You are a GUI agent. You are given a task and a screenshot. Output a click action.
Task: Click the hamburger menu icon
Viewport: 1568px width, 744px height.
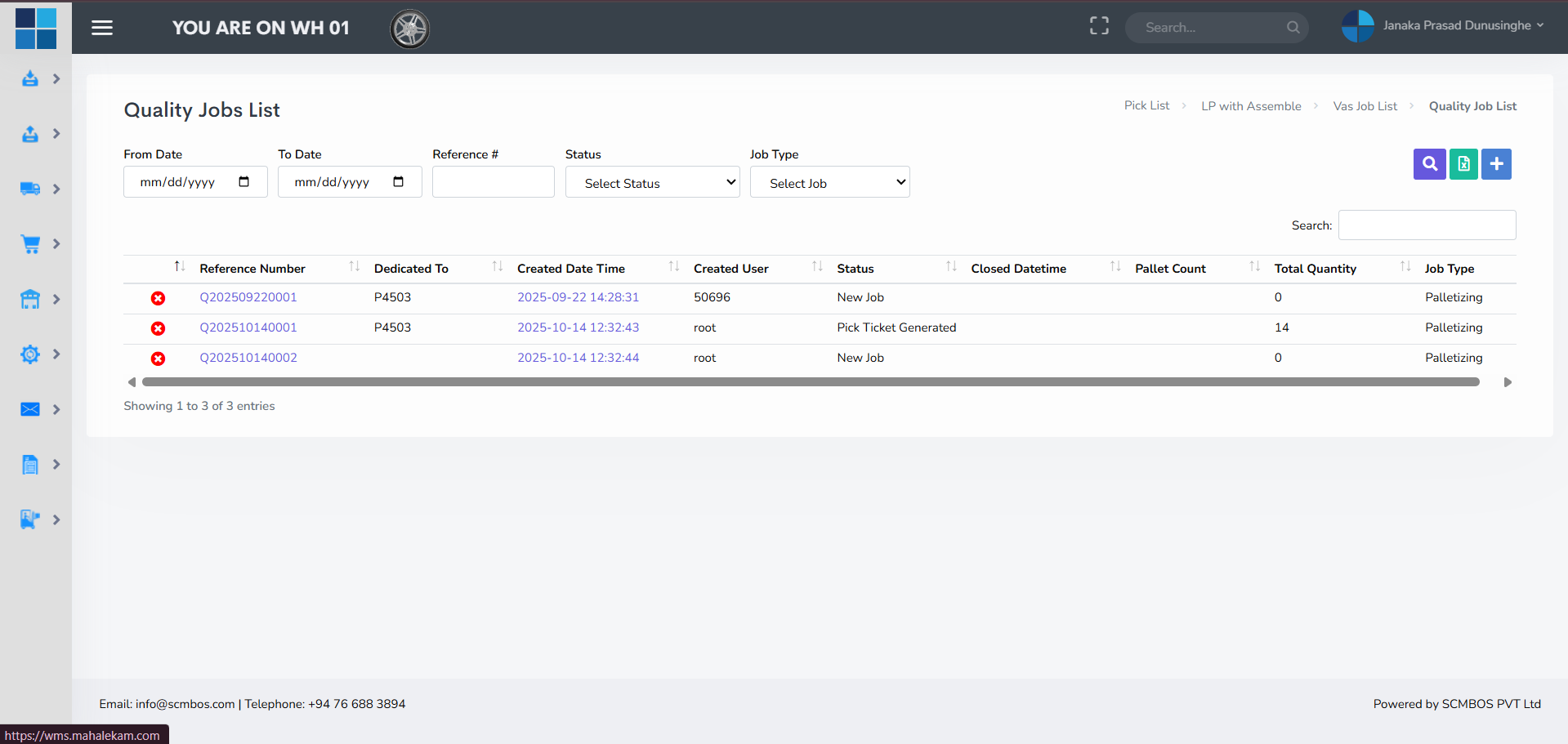pyautogui.click(x=102, y=28)
